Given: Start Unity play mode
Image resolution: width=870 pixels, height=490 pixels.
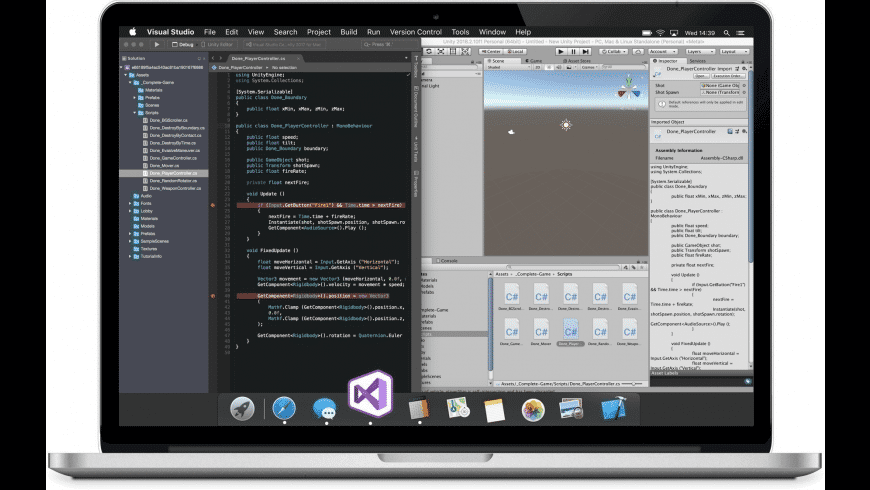Looking at the screenshot, I should [x=560, y=51].
